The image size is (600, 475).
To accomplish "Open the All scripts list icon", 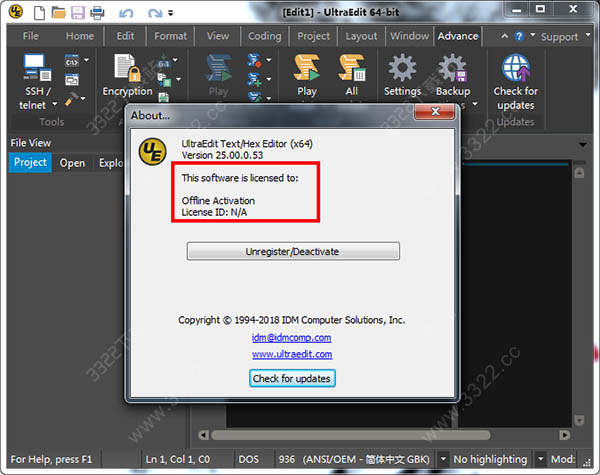I will tap(352, 68).
